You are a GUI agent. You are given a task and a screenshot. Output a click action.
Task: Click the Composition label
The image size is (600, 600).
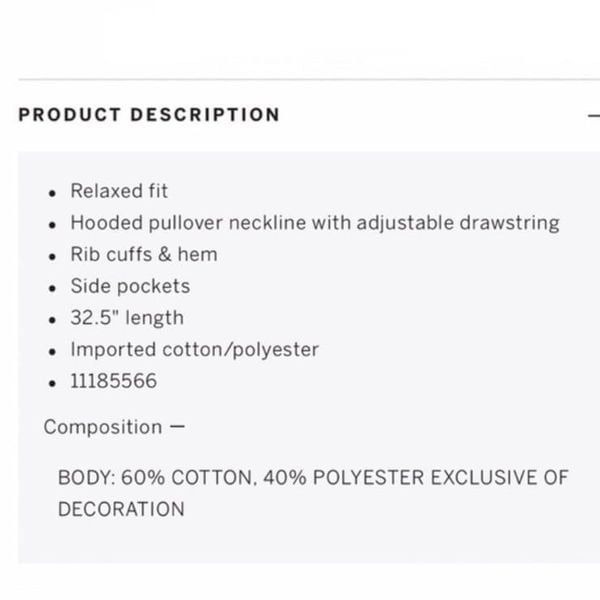[103, 427]
